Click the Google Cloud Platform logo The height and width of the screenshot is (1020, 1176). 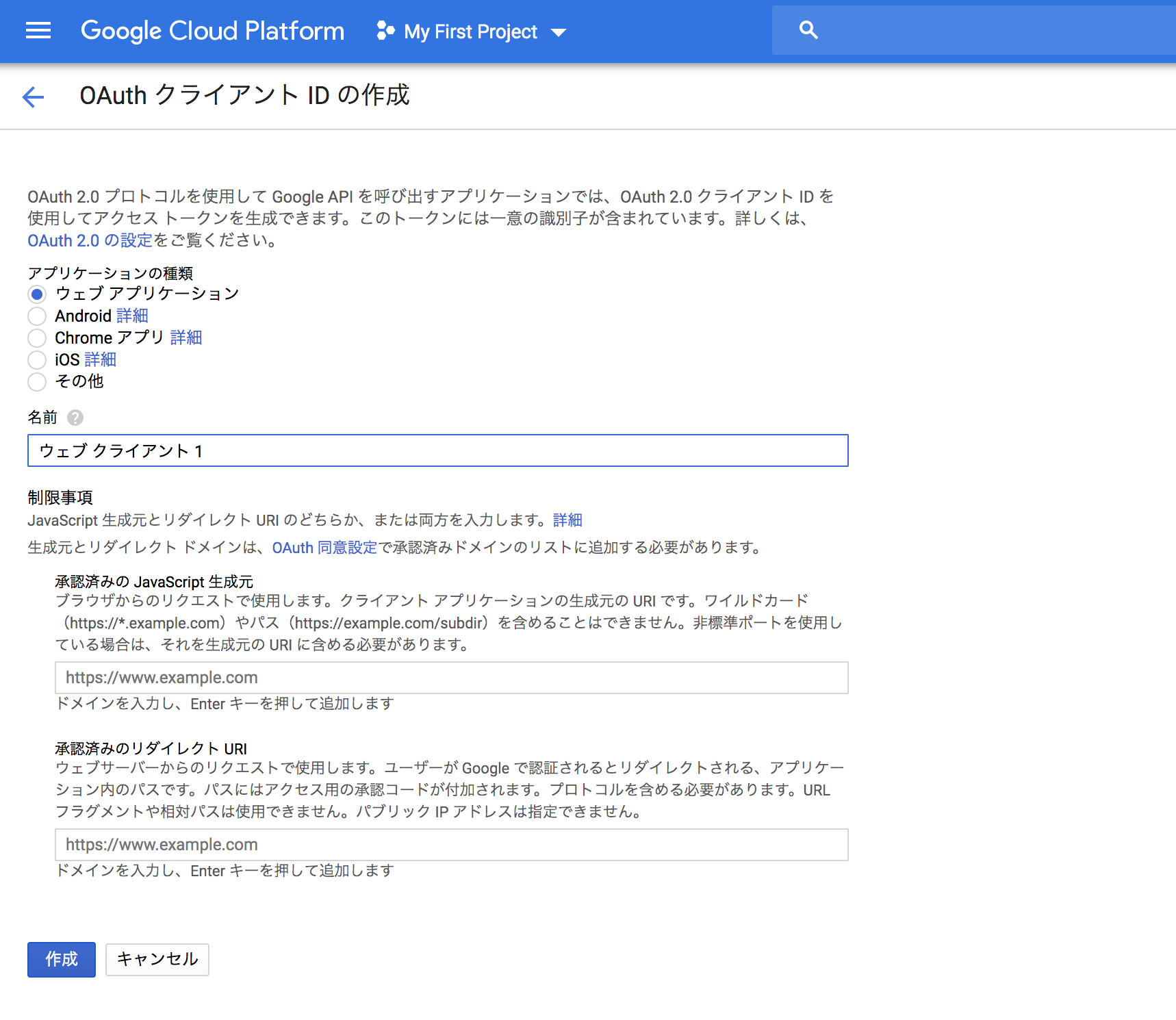coord(212,30)
